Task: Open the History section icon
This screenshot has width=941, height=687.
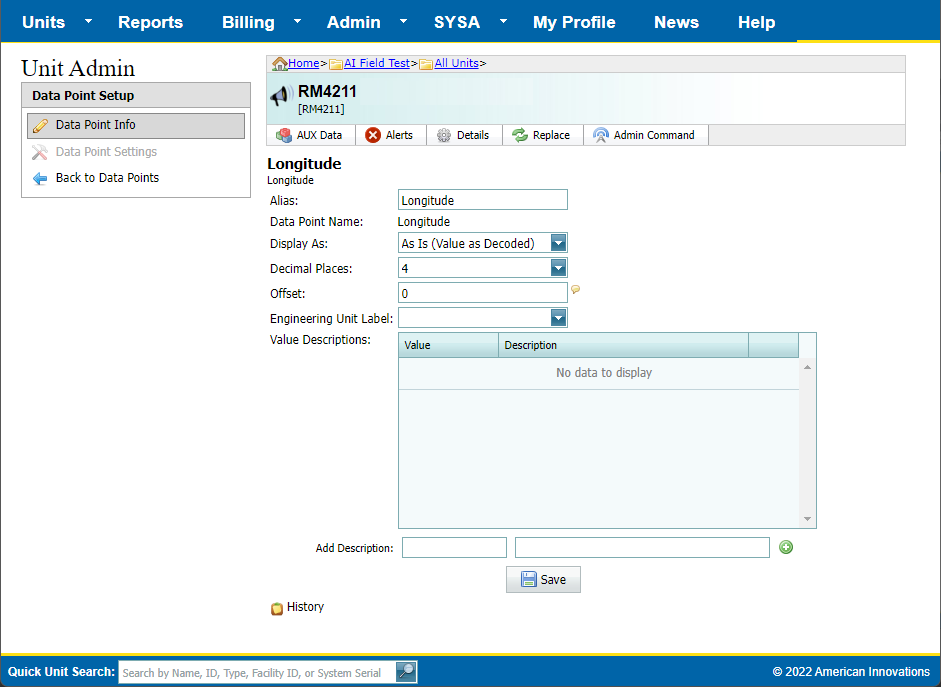Action: click(x=277, y=608)
